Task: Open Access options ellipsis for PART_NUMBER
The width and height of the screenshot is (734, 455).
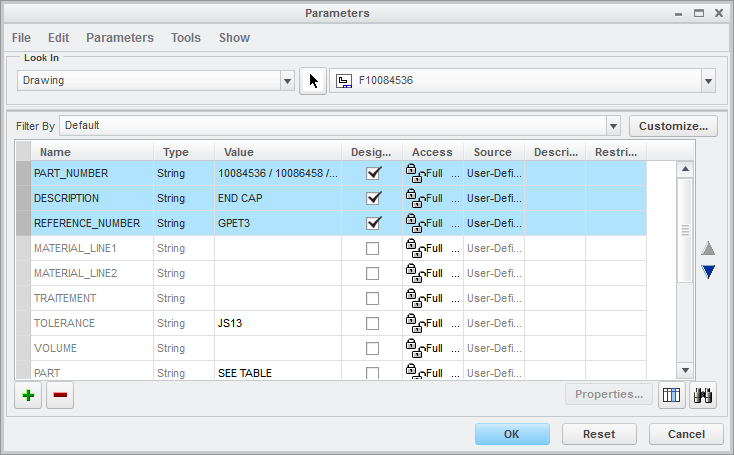Action: point(455,175)
